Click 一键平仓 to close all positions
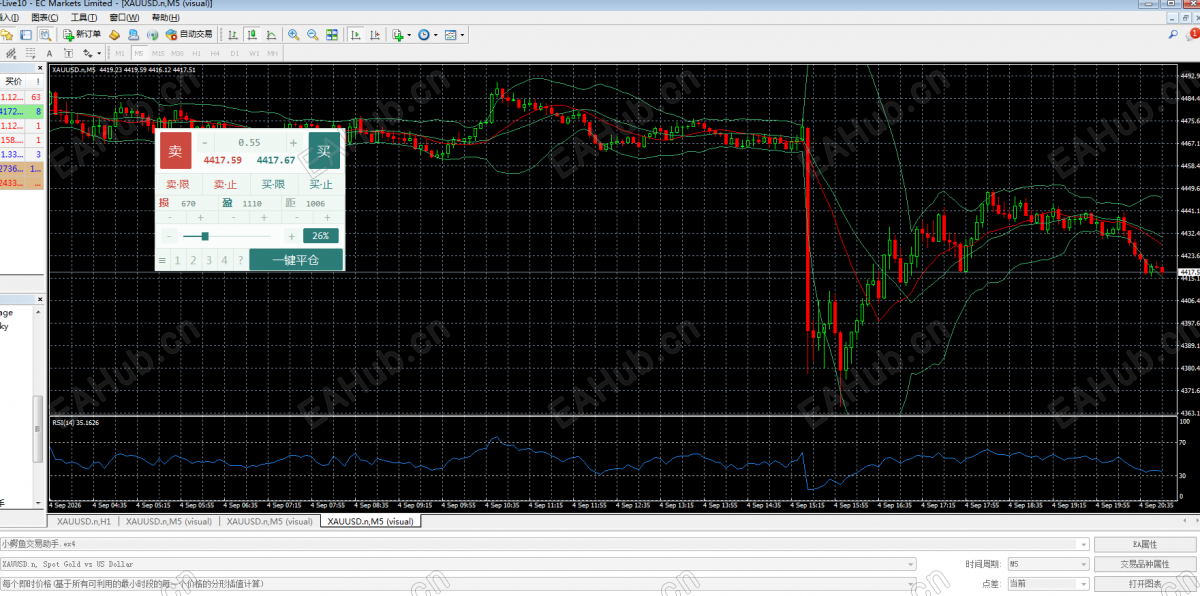 point(296,260)
